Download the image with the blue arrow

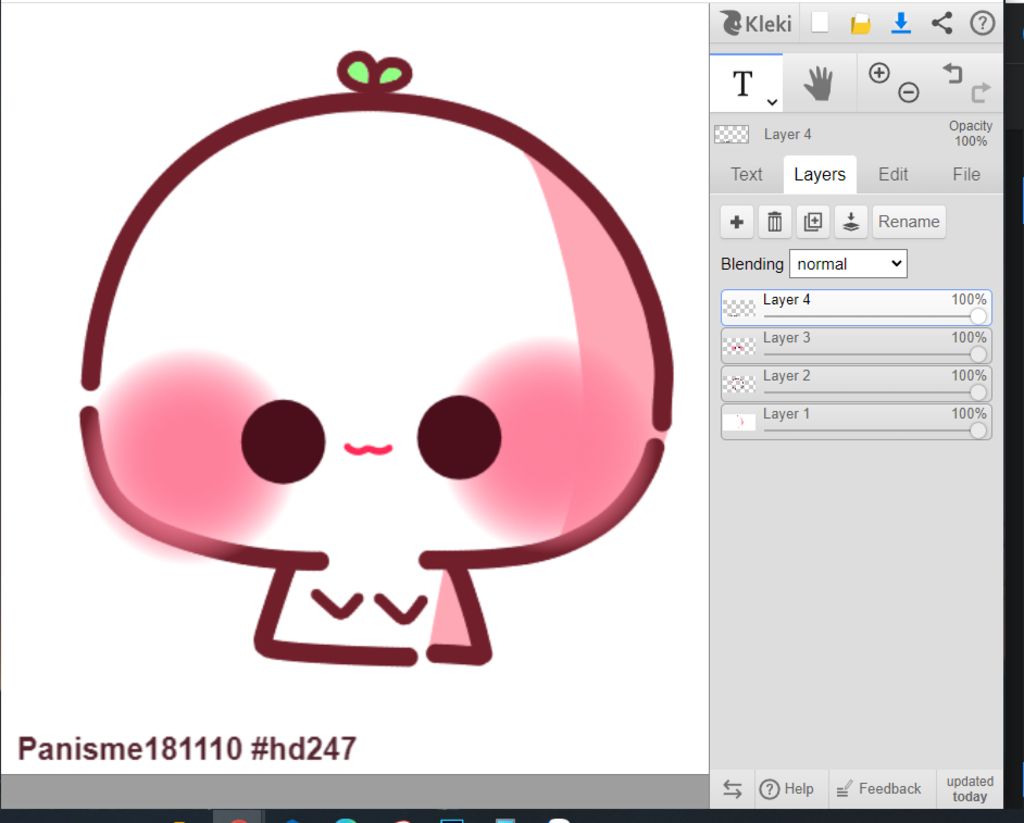[x=901, y=24]
